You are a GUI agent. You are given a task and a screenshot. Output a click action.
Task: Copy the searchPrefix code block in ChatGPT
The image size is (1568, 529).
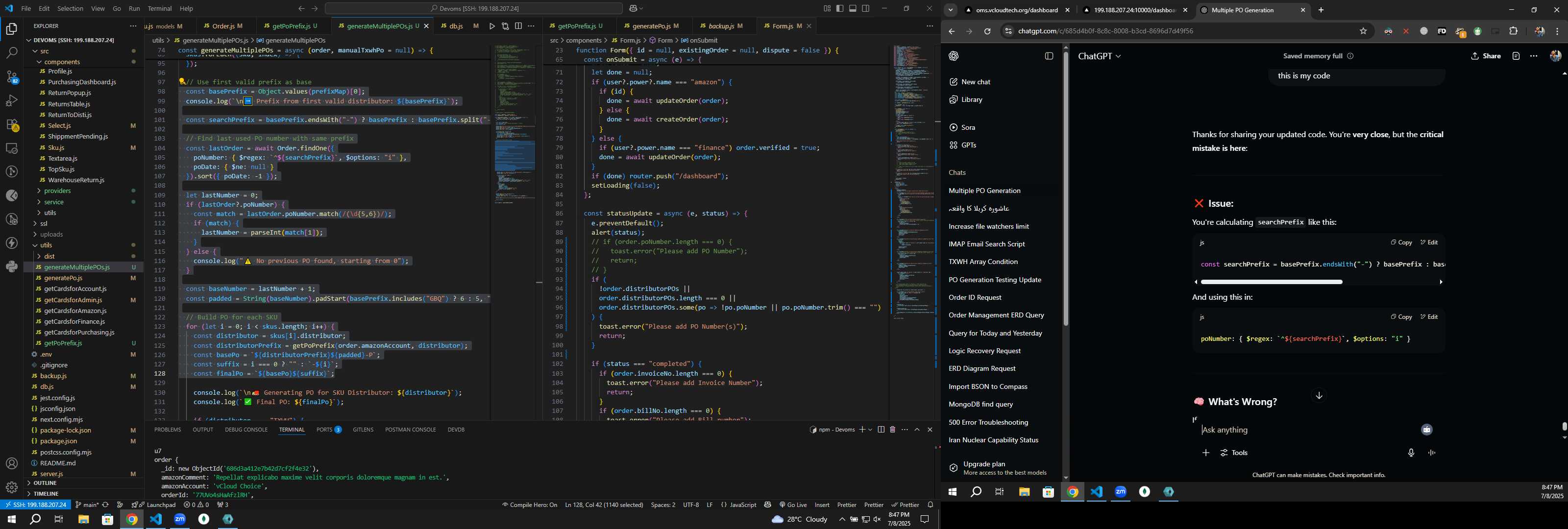[x=1400, y=242]
